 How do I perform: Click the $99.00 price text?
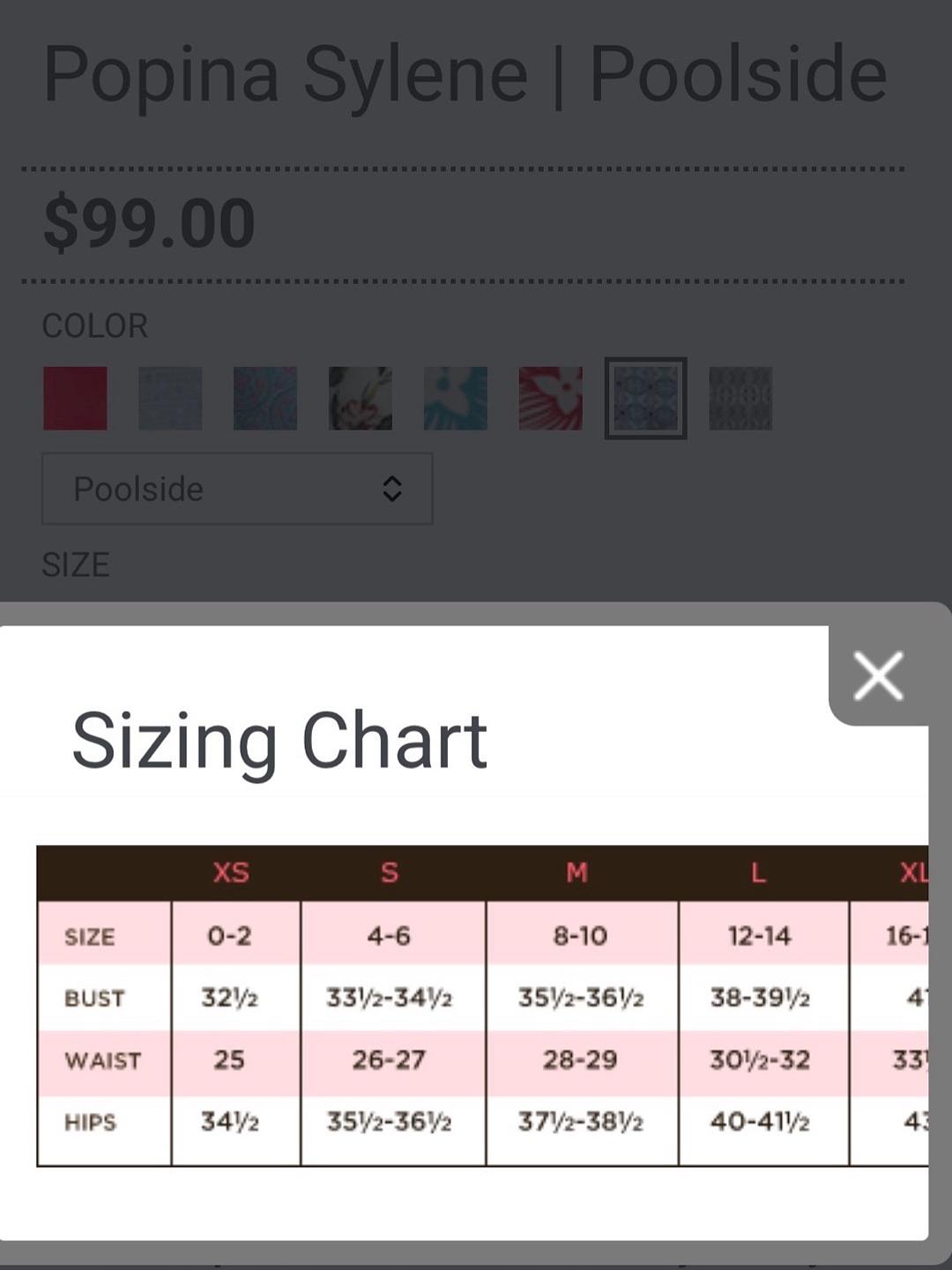point(149,223)
